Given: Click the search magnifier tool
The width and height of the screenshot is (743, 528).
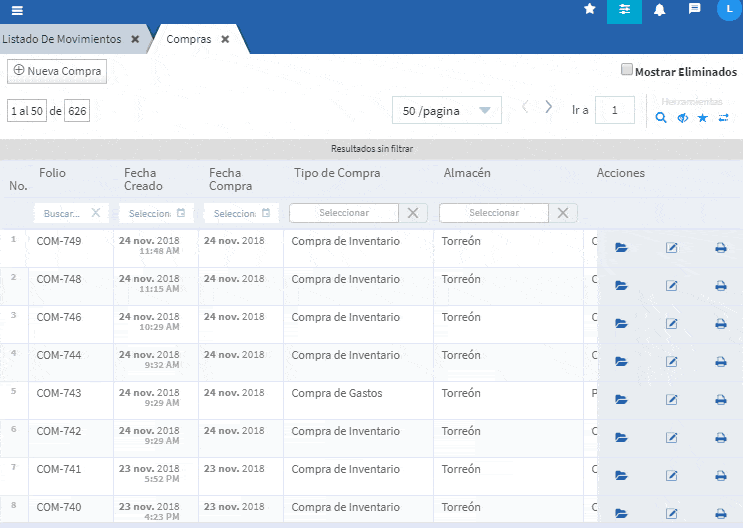Looking at the screenshot, I should pos(661,118).
